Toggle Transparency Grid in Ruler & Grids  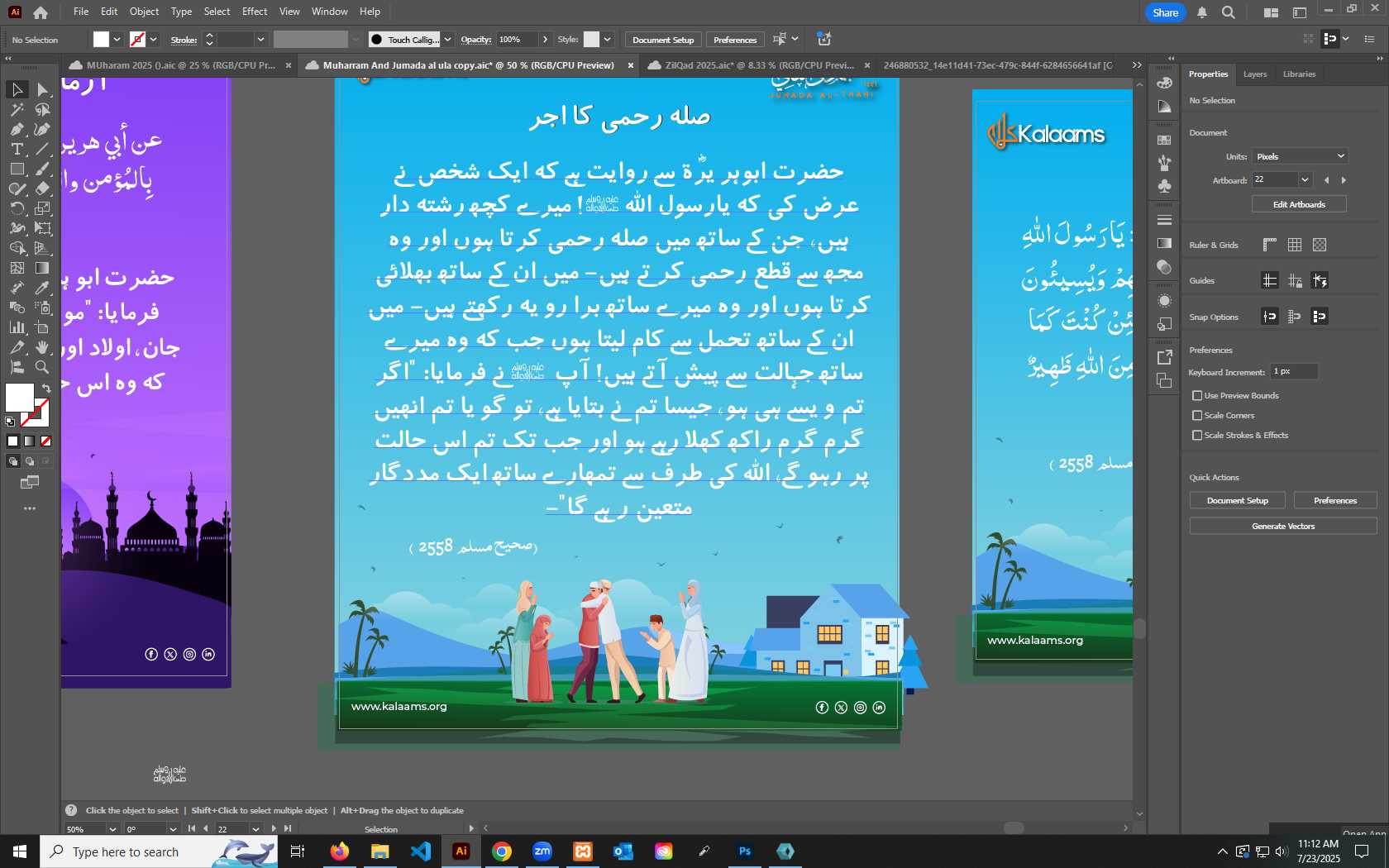[x=1320, y=245]
